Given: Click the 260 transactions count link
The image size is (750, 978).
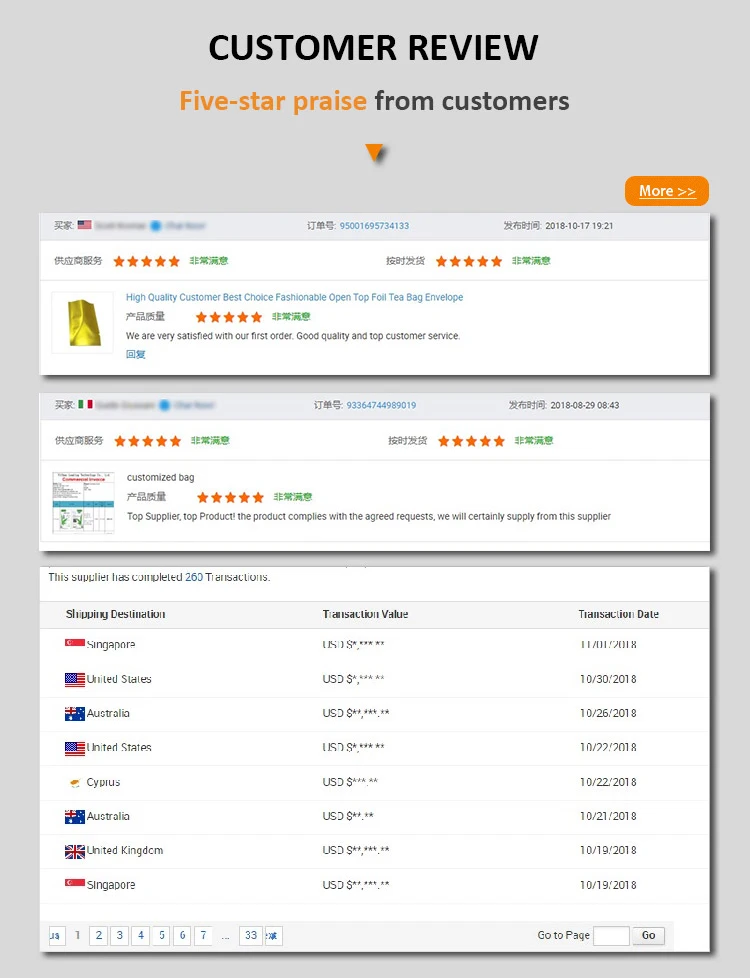Looking at the screenshot, I should (194, 577).
